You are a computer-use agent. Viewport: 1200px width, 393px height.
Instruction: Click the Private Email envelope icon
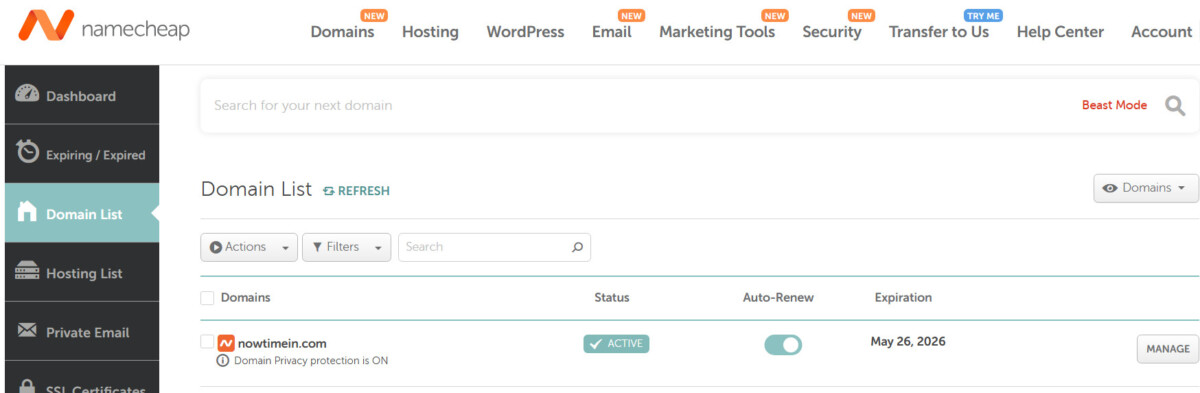[x=28, y=331]
